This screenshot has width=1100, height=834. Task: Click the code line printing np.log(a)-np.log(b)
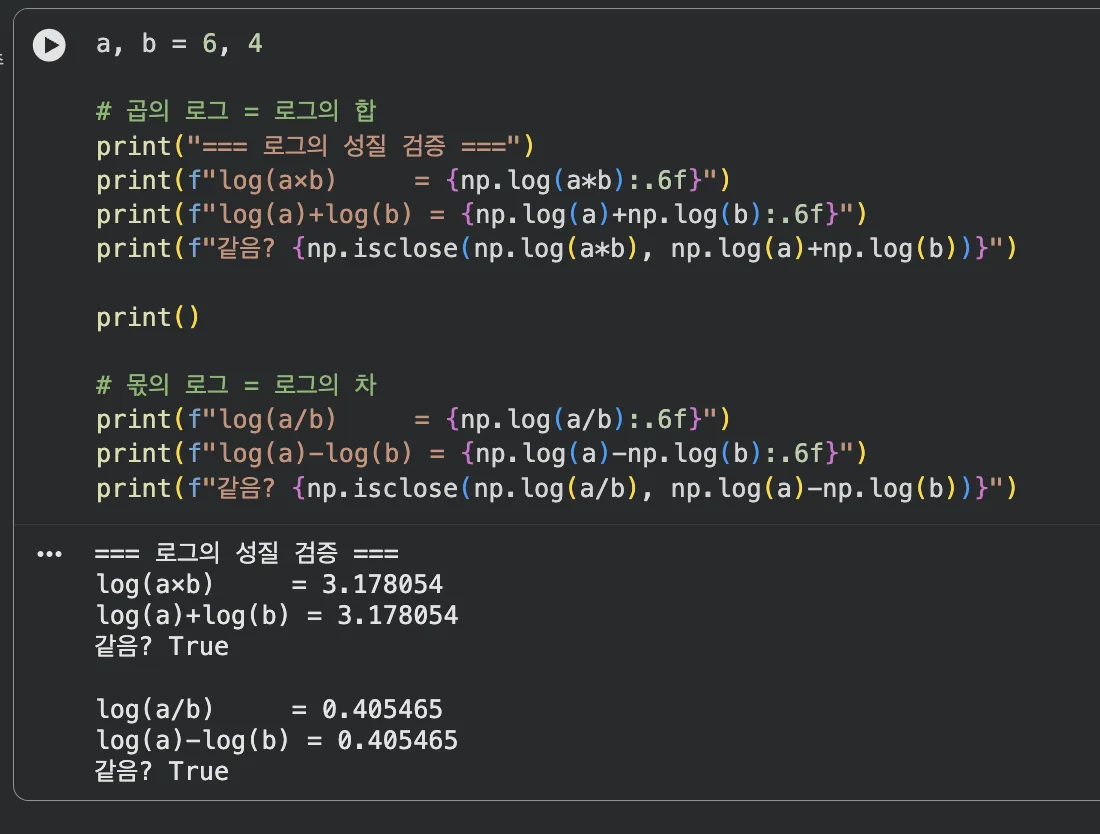[481, 453]
